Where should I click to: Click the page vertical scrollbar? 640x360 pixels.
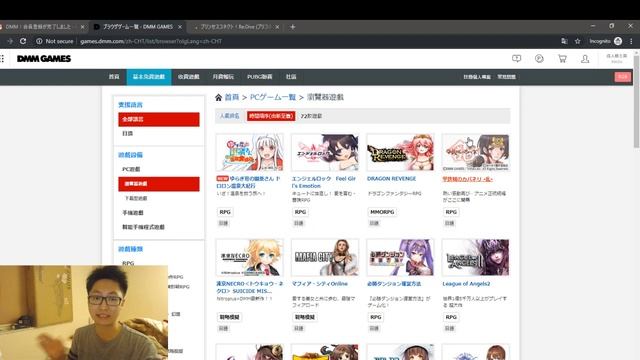(x=636, y=102)
